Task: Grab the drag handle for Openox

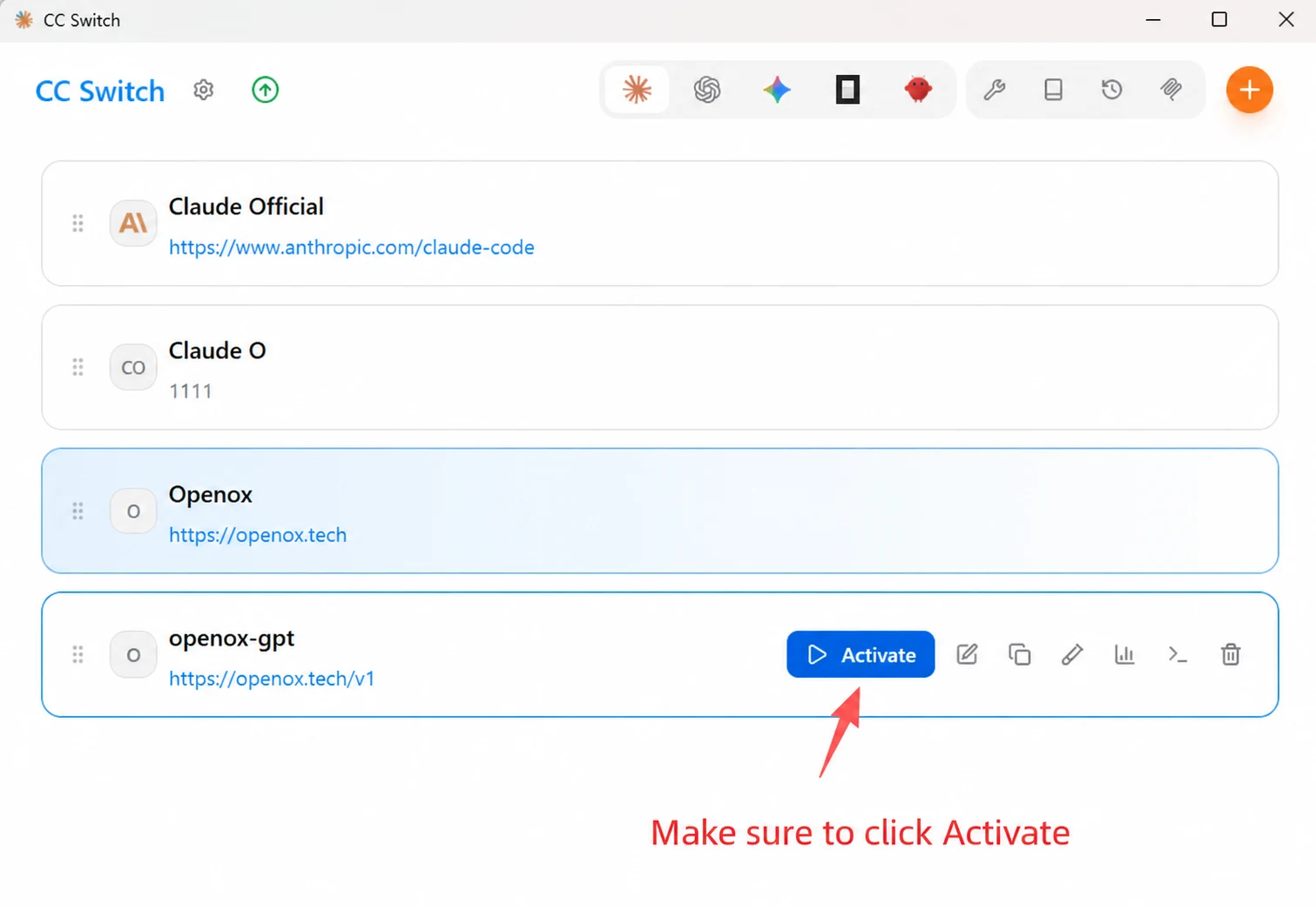Action: (78, 511)
